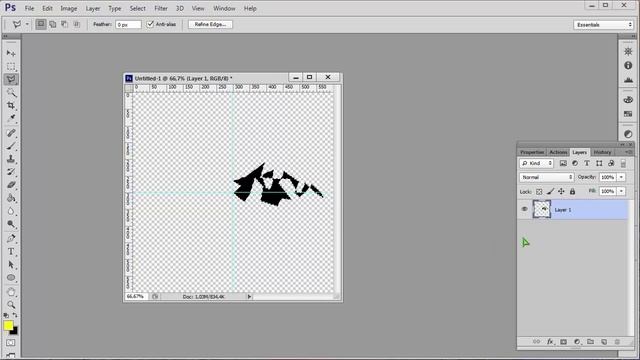Select the Eraser tool
The height and width of the screenshot is (360, 640).
pos(11,185)
